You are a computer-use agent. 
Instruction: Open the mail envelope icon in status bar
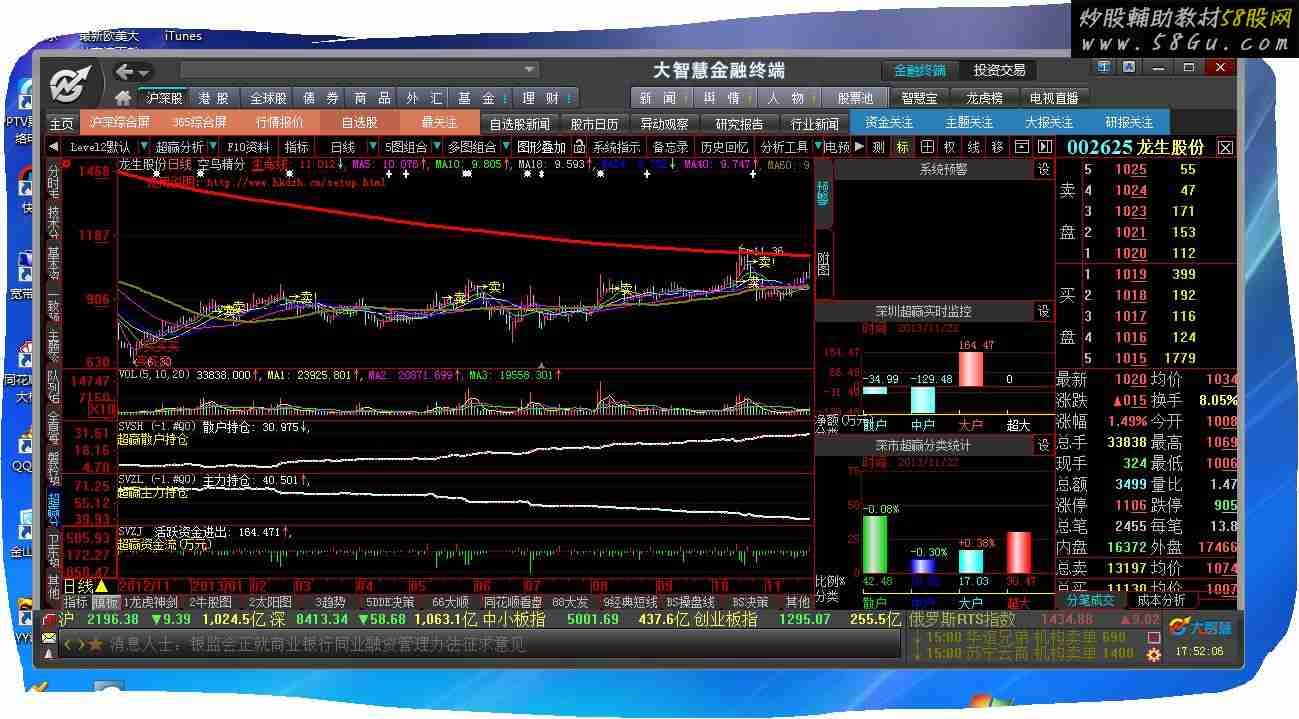coord(49,637)
